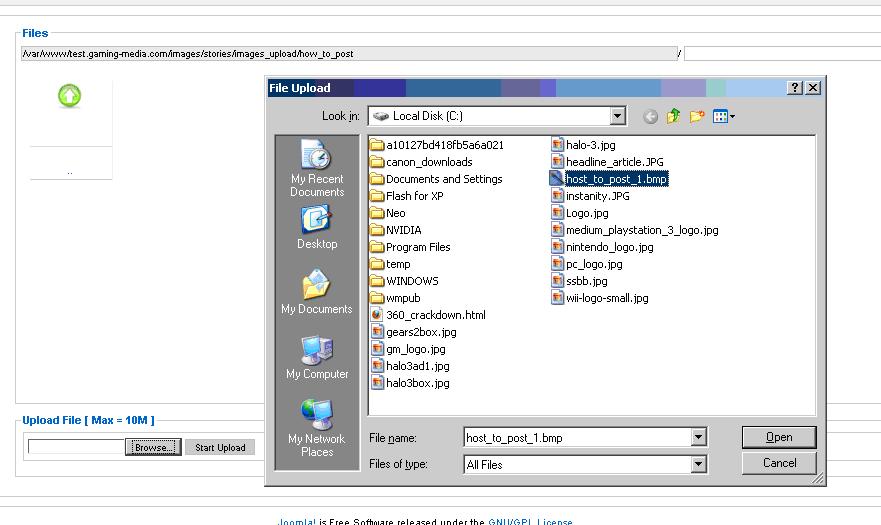This screenshot has width=881, height=525.
Task: Create new folder icon in dialog toolbar
Action: pyautogui.click(x=697, y=116)
